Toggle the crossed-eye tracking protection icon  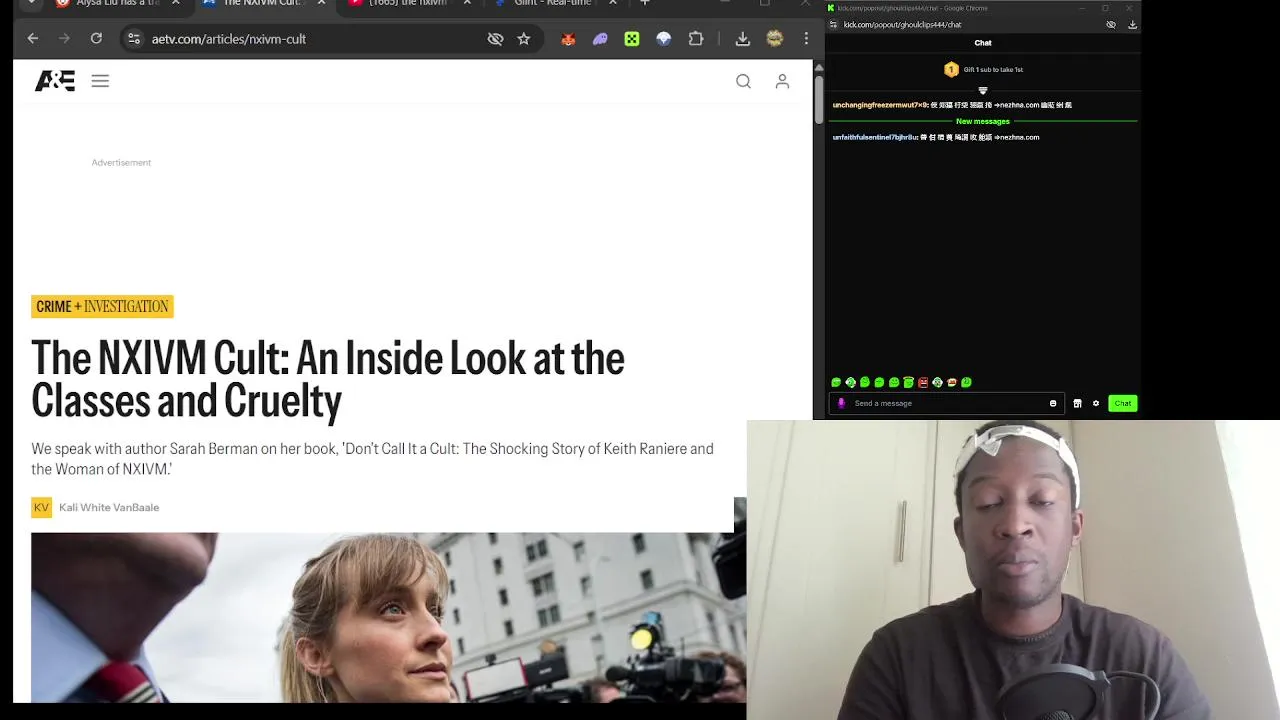(495, 39)
